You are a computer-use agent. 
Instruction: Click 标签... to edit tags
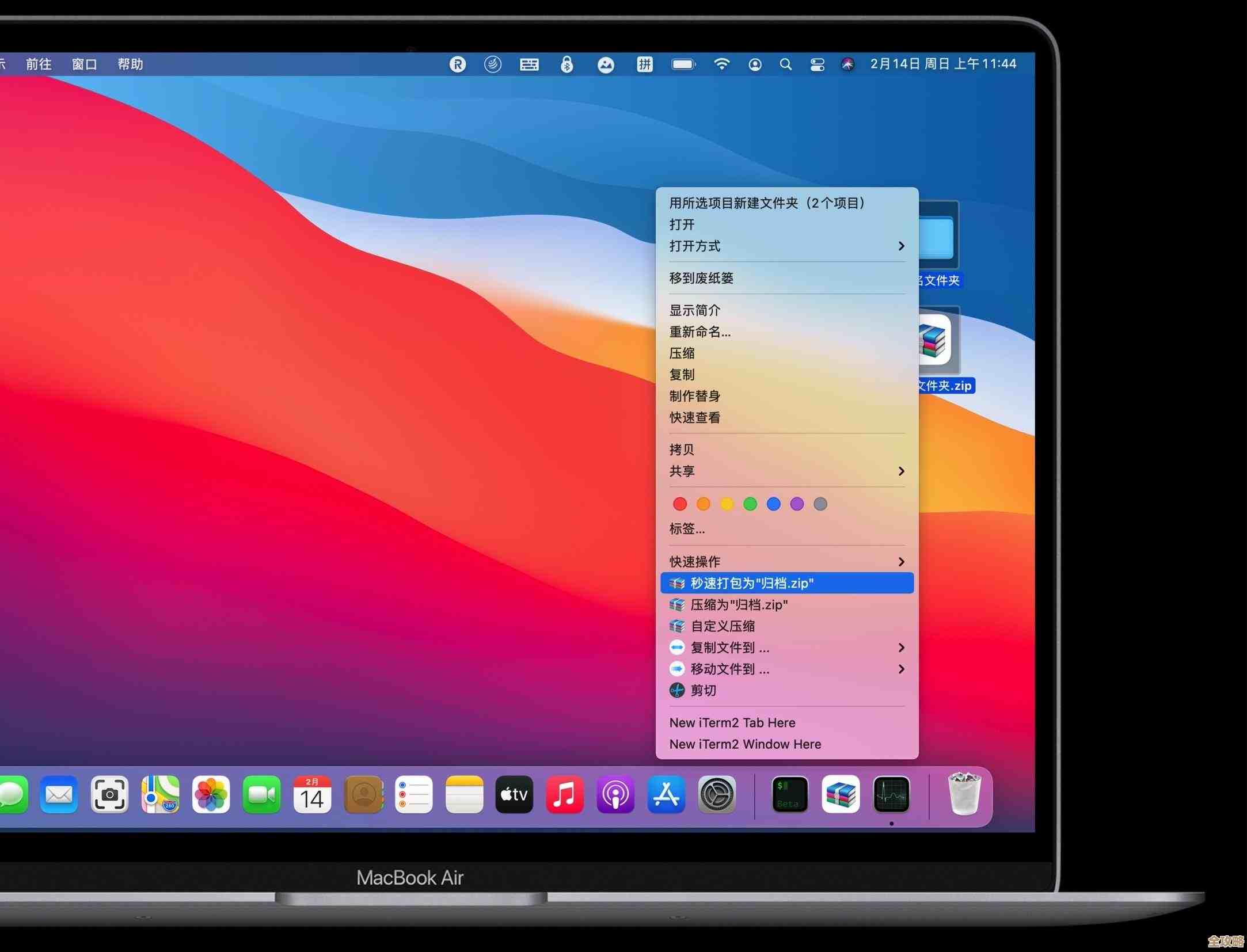tap(687, 529)
